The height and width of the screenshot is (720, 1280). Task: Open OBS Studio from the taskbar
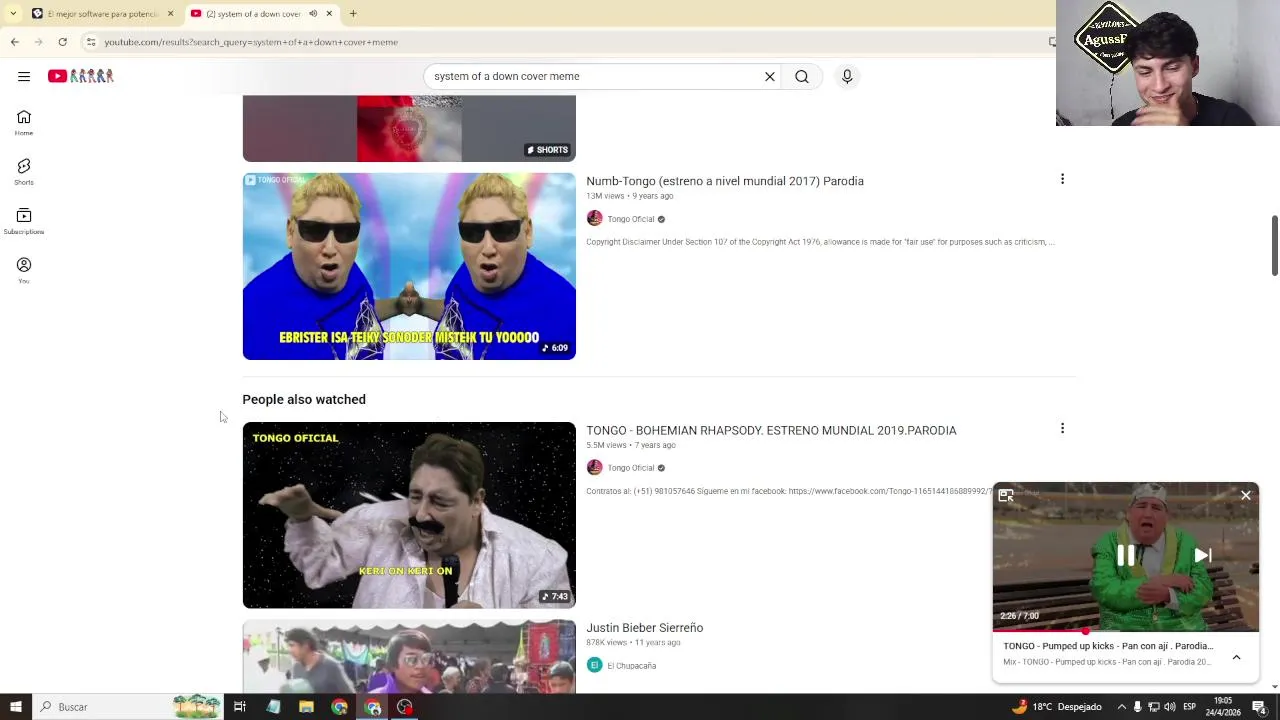coord(405,707)
